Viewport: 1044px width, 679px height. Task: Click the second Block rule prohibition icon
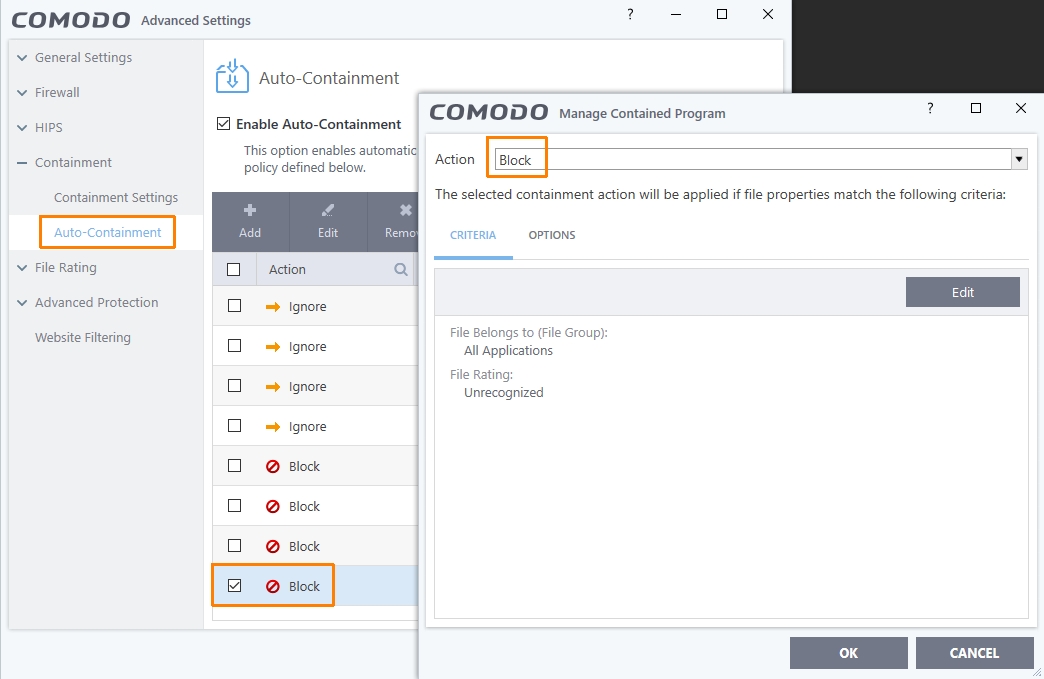coord(272,507)
